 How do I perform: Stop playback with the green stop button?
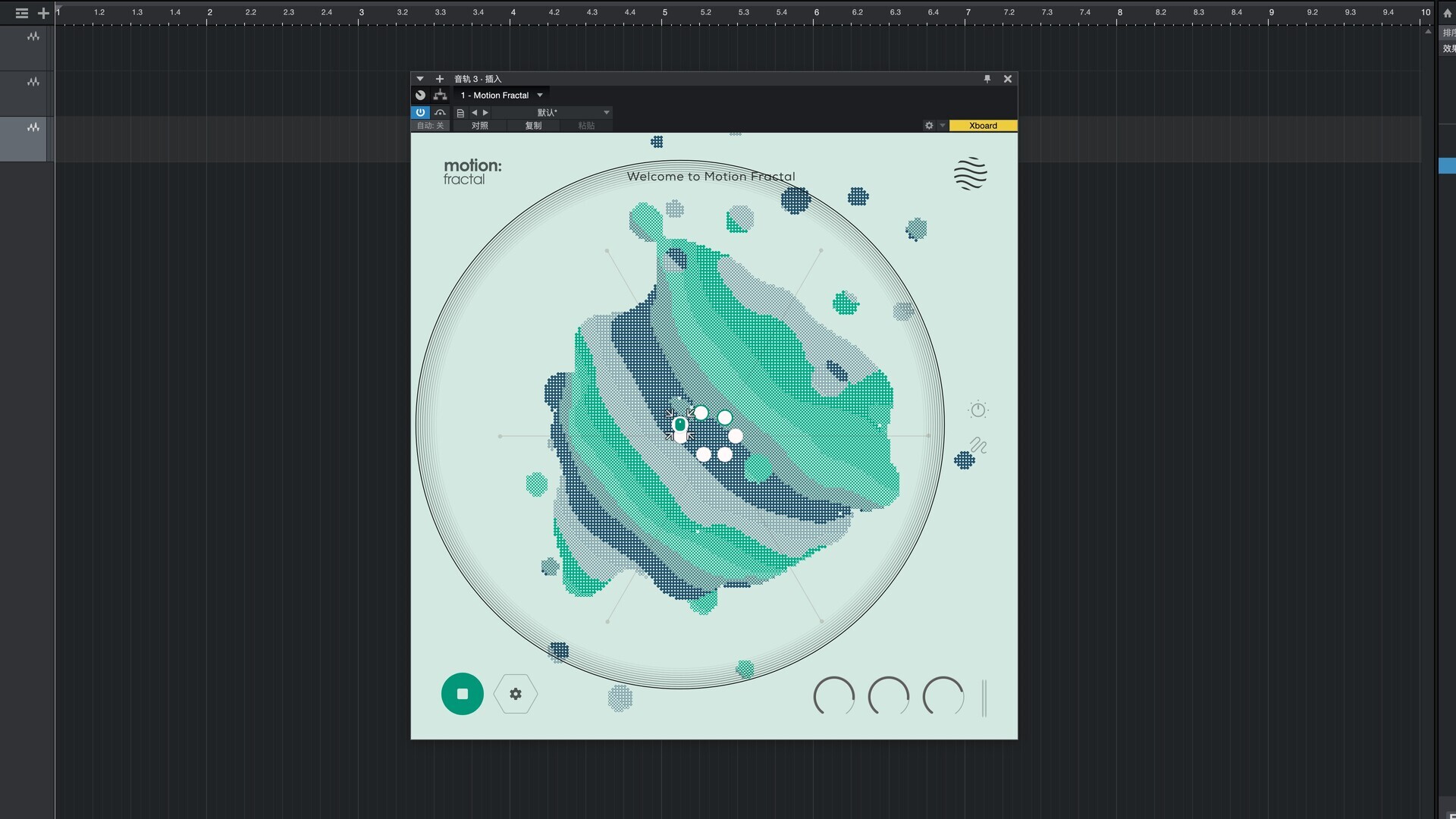(463, 694)
